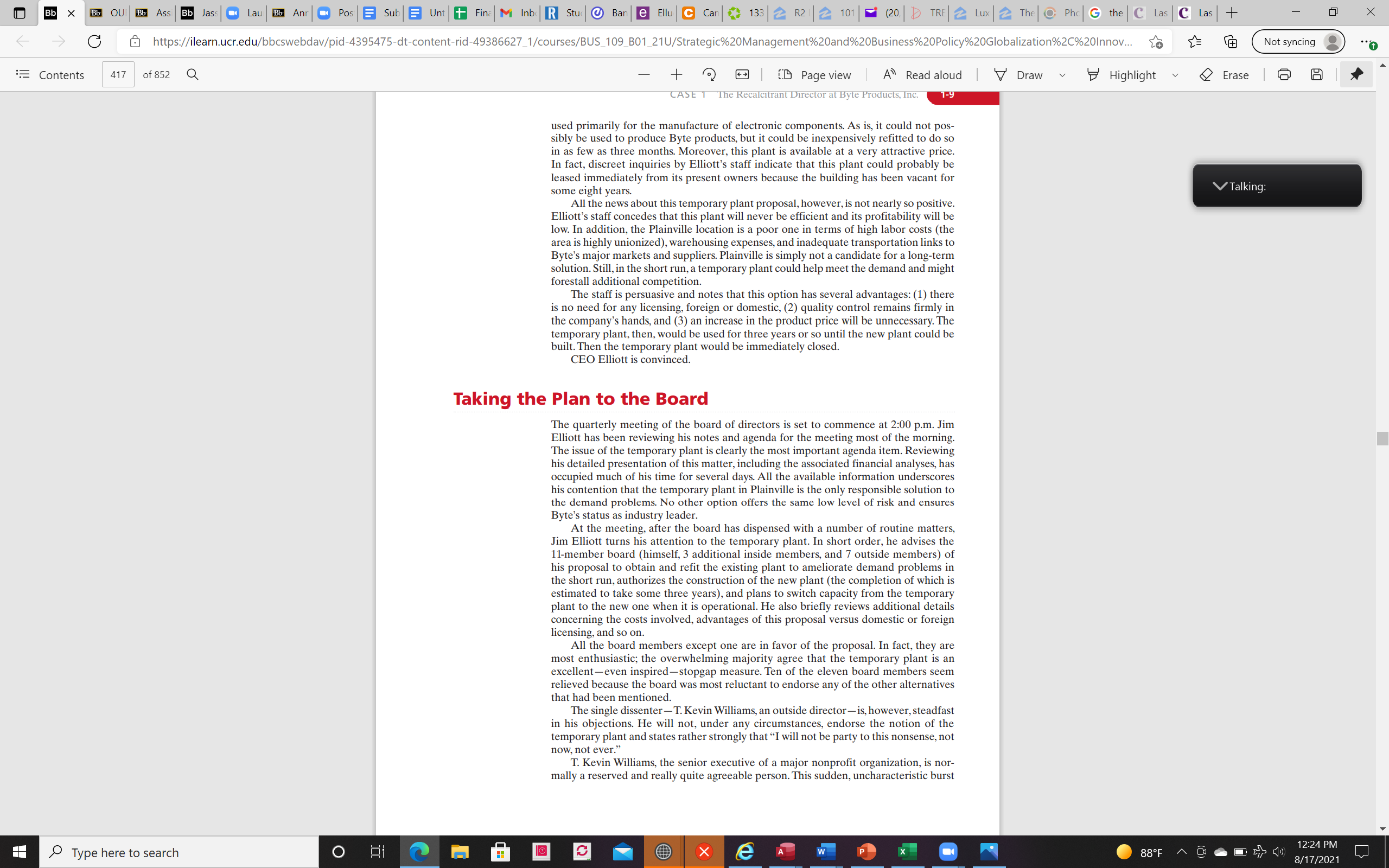The width and height of the screenshot is (1389, 868).
Task: Open Internet Explorer from taskbar
Action: [745, 852]
